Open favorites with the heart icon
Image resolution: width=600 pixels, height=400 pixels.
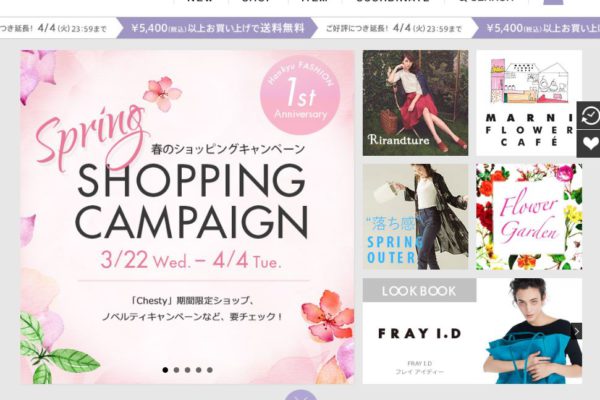point(589,144)
